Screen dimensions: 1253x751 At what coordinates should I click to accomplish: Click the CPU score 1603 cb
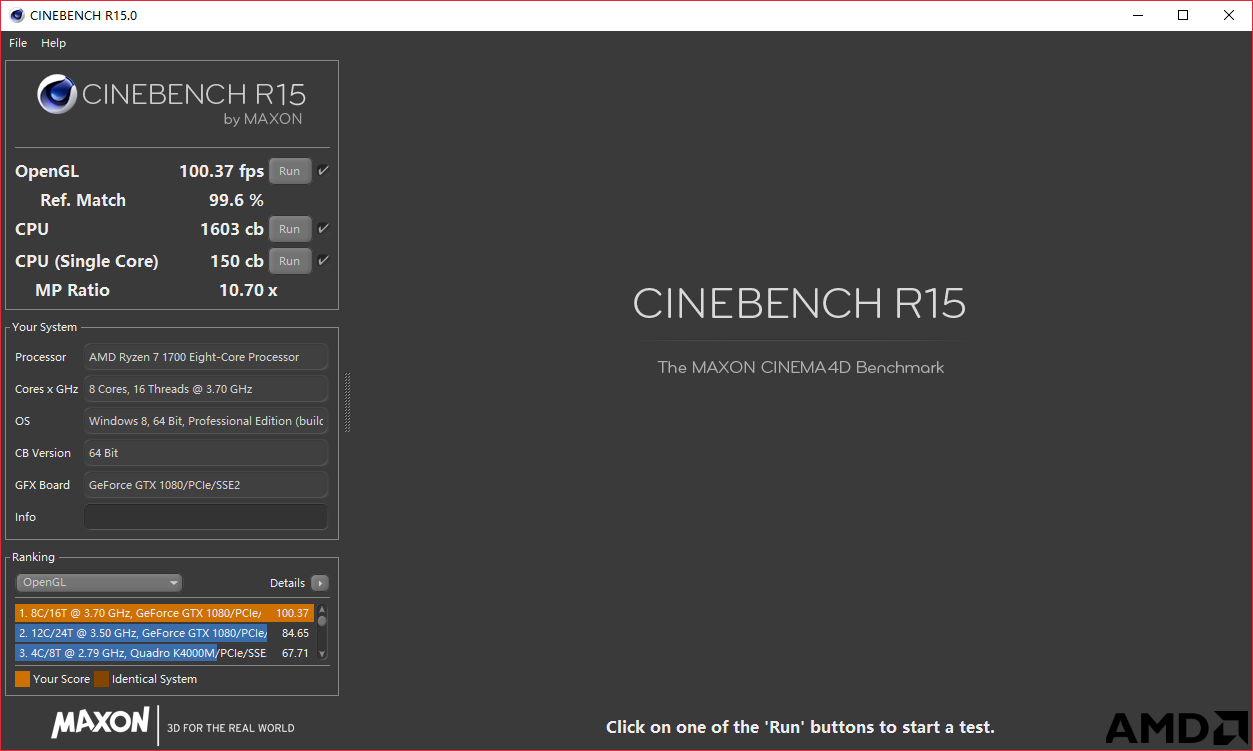pos(232,229)
